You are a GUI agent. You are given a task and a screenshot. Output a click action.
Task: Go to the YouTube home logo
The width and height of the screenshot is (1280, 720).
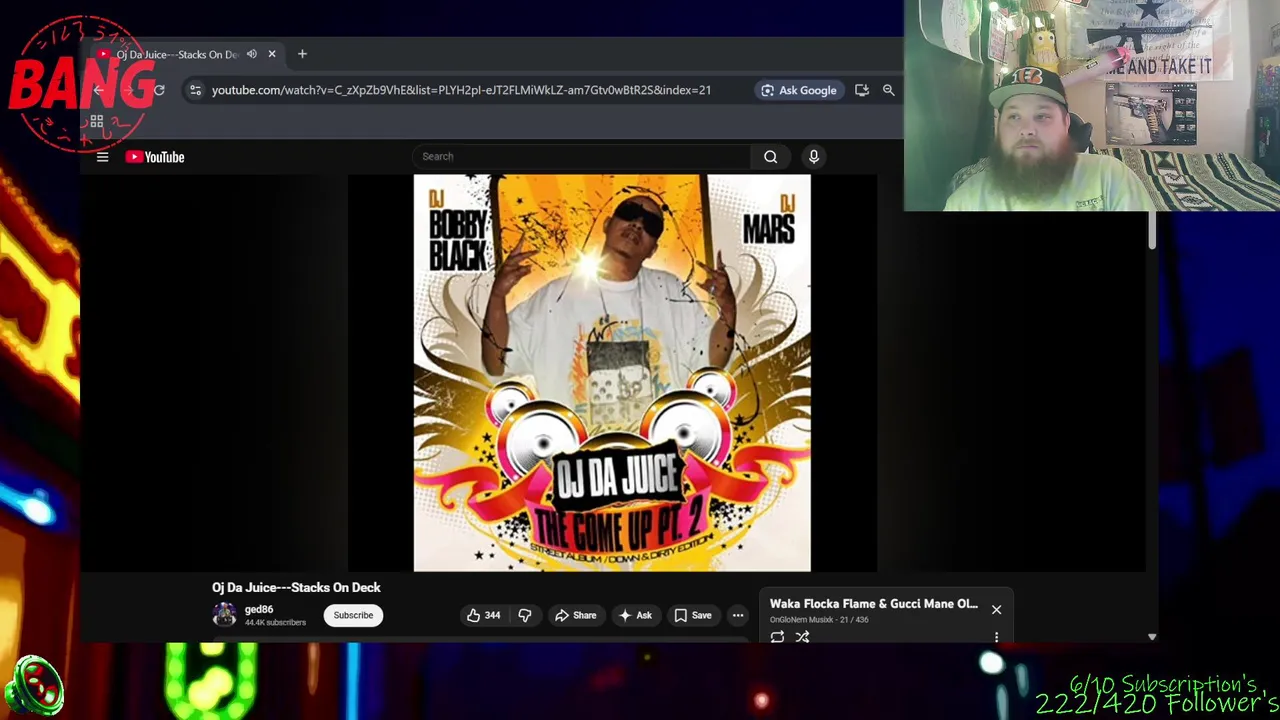click(155, 157)
